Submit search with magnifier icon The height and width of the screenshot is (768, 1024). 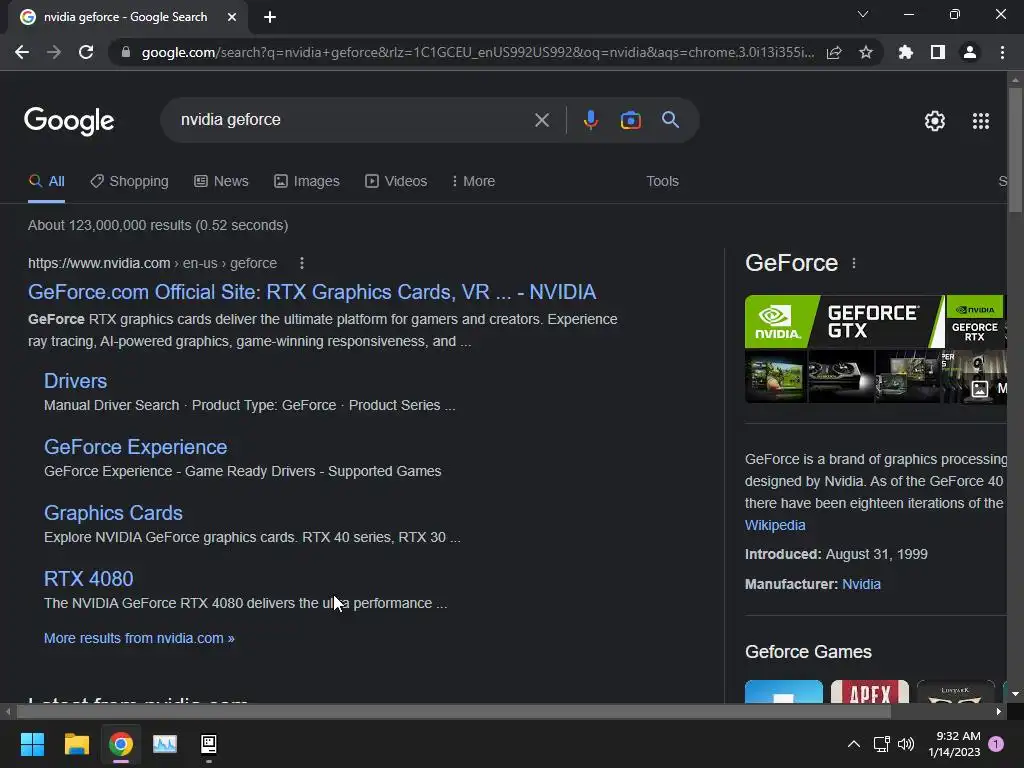[x=671, y=120]
